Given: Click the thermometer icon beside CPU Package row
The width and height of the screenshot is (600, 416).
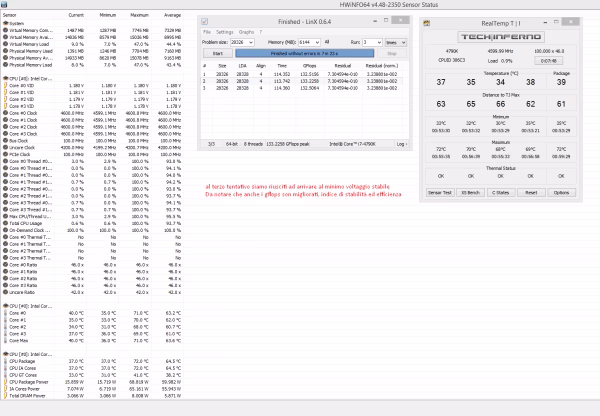Looking at the screenshot, I should pos(5,361).
